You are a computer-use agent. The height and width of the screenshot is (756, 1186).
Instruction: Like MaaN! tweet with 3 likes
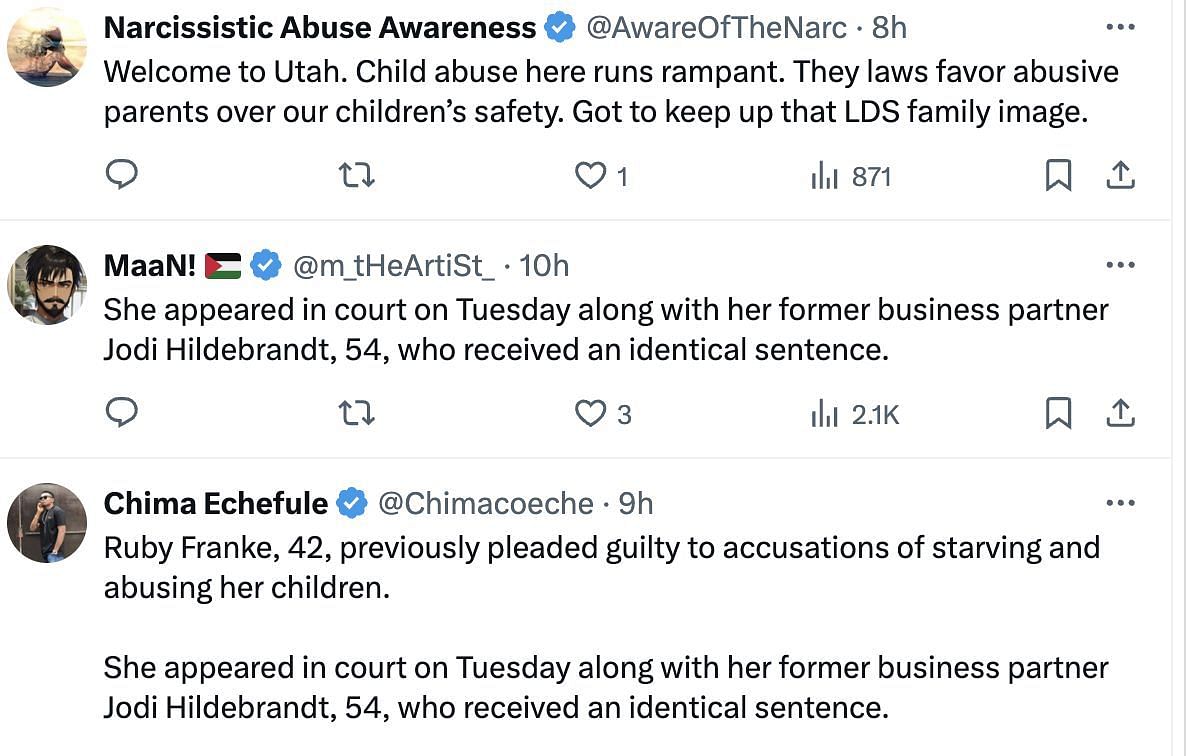click(x=590, y=414)
